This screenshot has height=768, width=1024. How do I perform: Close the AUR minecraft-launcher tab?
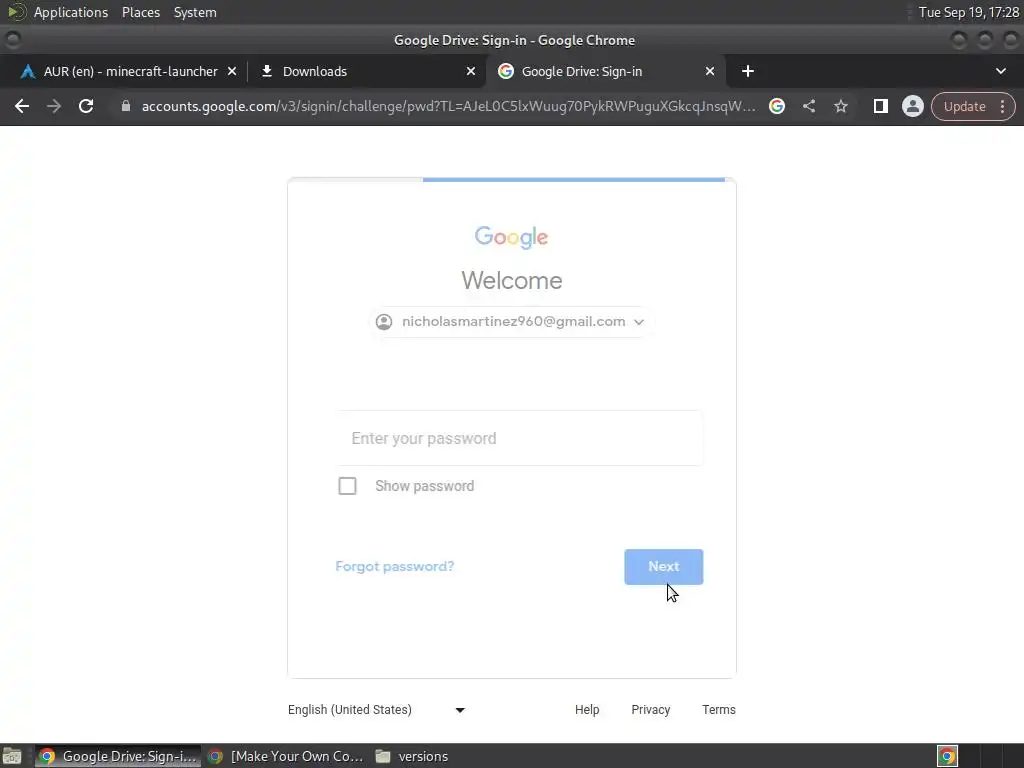click(x=232, y=71)
